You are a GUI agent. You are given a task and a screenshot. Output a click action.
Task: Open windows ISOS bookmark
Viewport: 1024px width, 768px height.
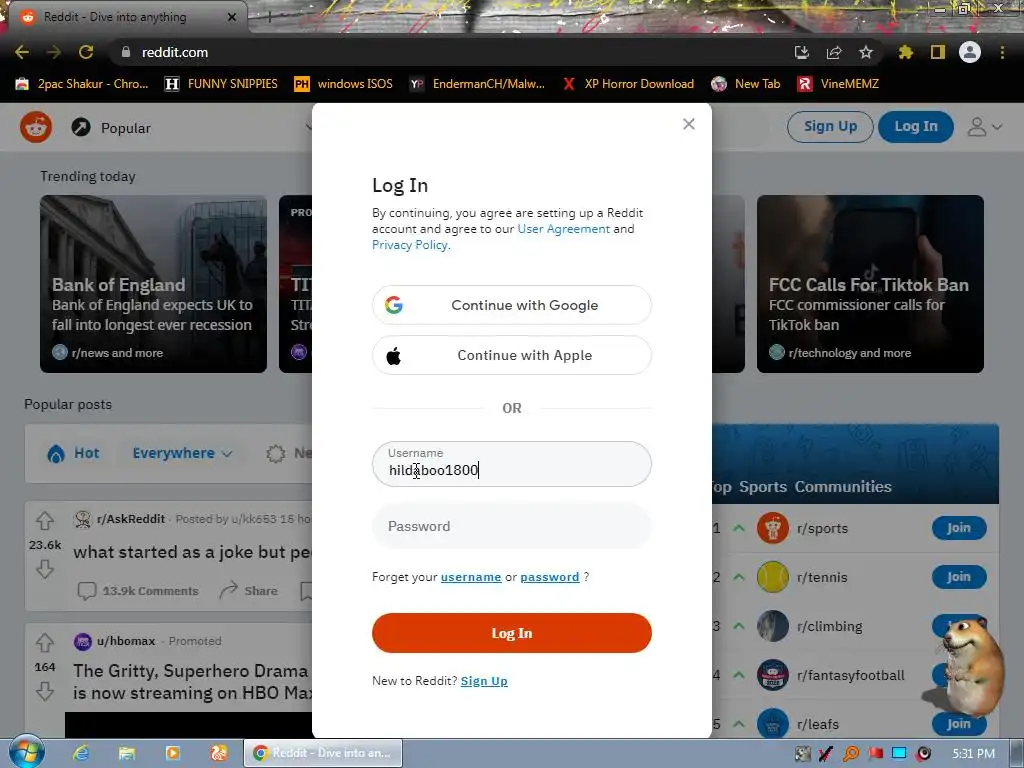click(344, 84)
